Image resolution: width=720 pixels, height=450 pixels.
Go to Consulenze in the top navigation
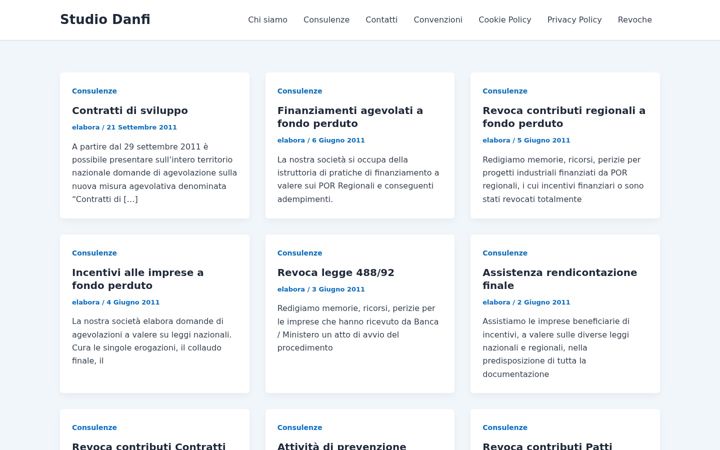click(x=326, y=20)
